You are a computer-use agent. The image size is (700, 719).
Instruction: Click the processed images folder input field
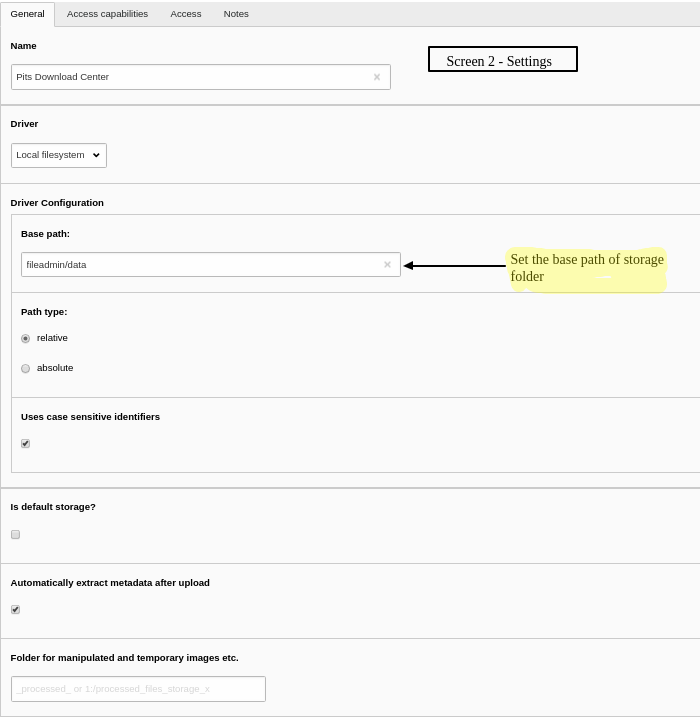pos(138,689)
